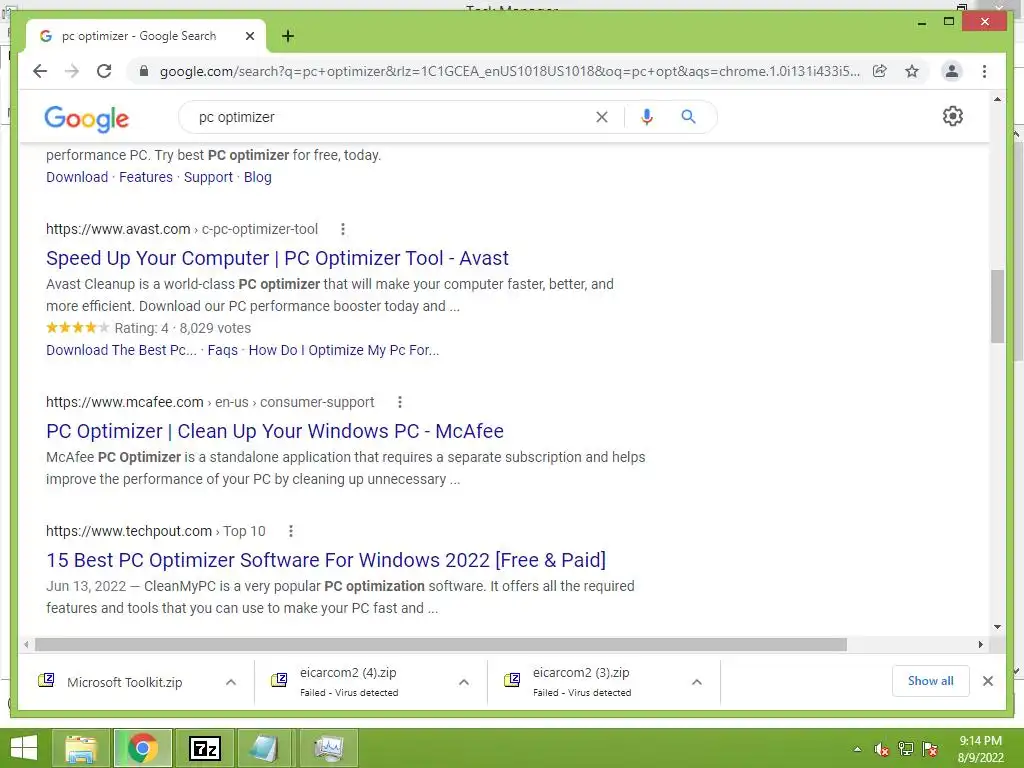Bookmark this page with the star icon
The image size is (1024, 768).
pos(912,71)
